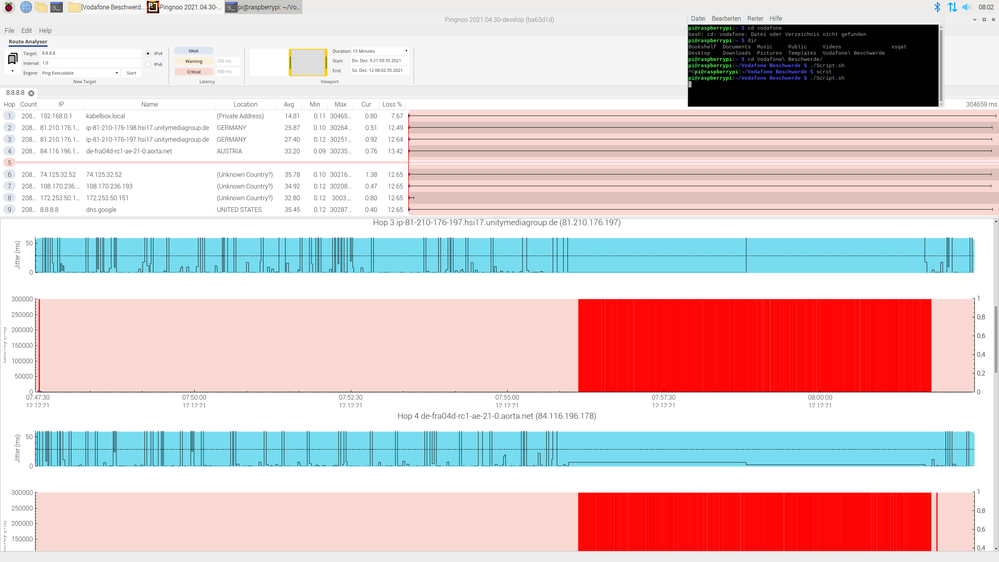
Task: Open the Raspberry Pi main menu
Action: pyautogui.click(x=8, y=7)
